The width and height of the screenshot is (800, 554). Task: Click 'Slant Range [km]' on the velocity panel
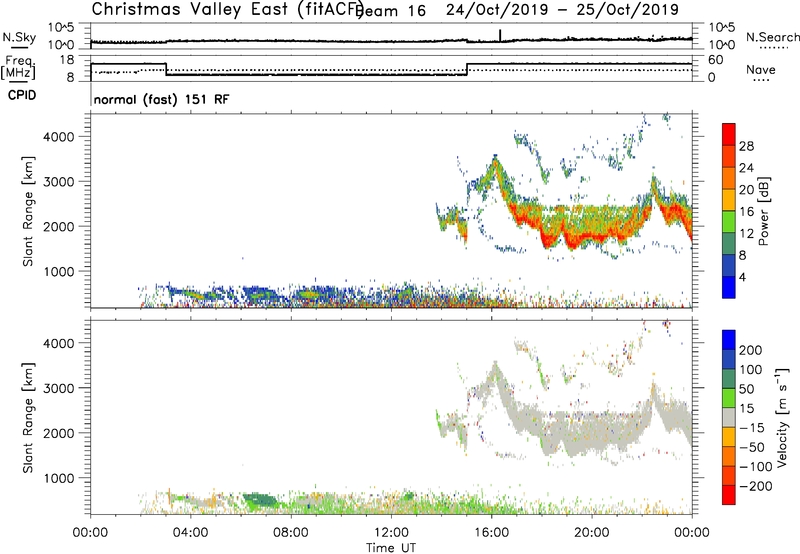pos(28,418)
